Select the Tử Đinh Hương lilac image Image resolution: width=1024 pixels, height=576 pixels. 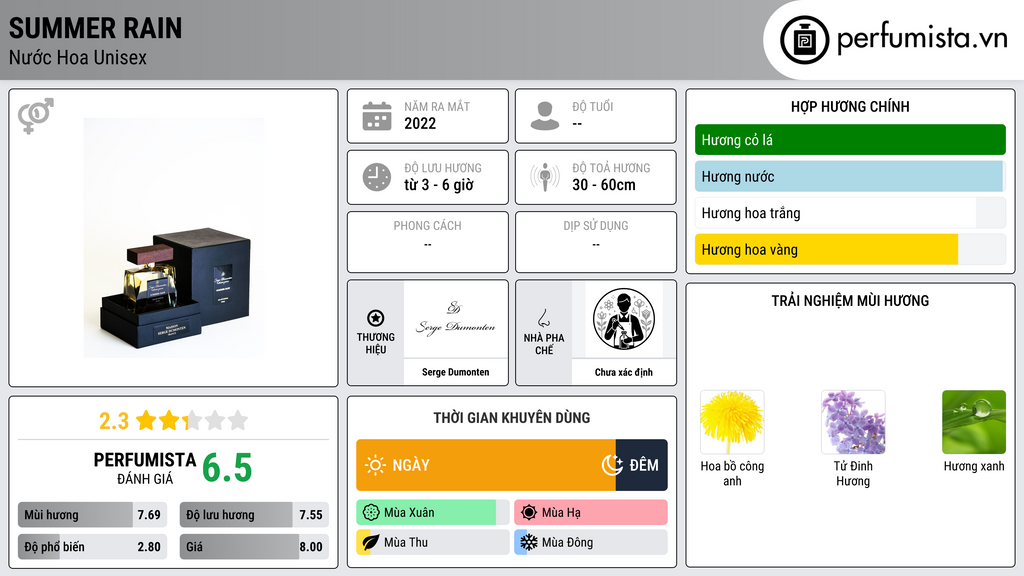tap(853, 422)
